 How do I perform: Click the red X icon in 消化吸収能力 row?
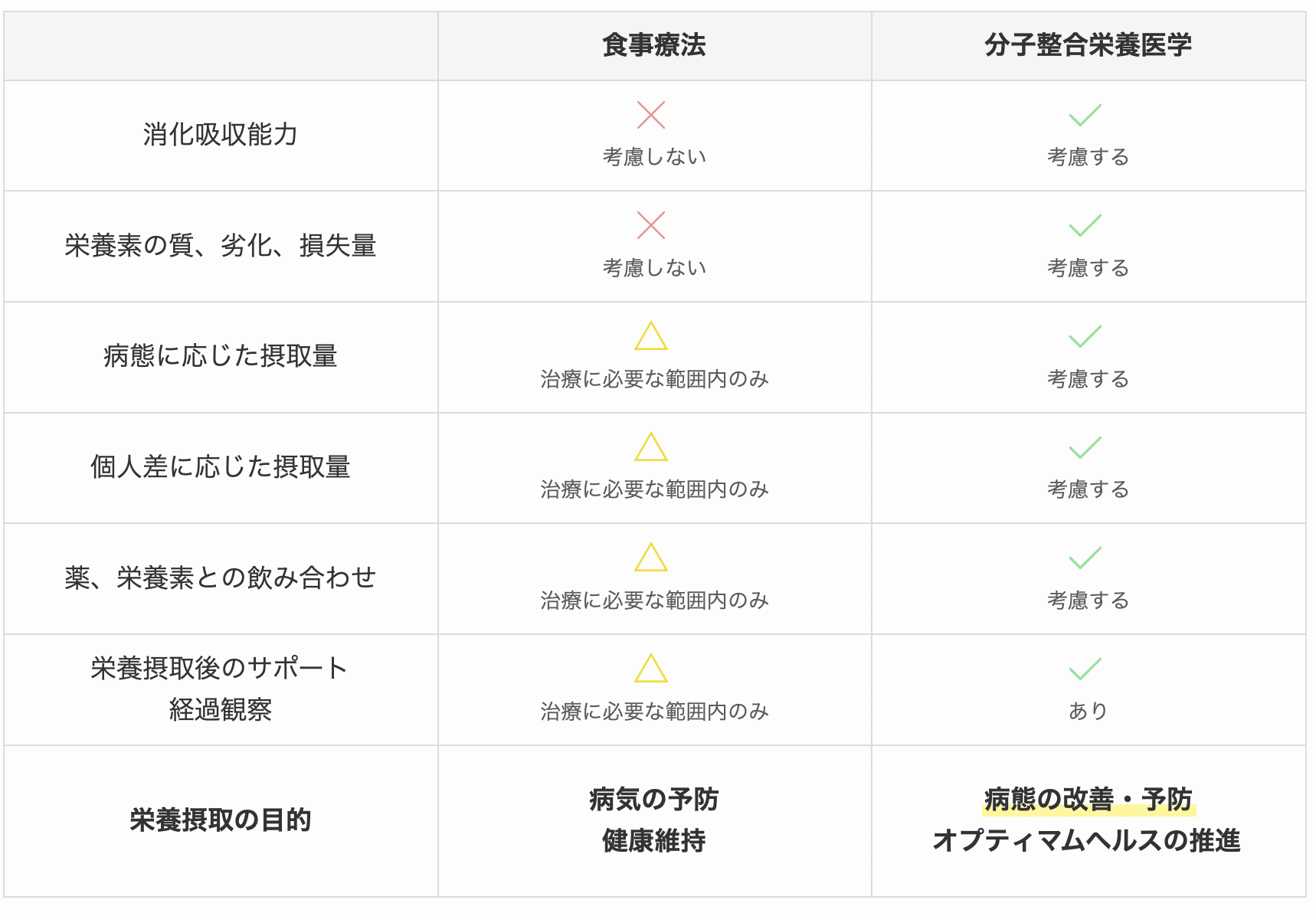click(650, 116)
